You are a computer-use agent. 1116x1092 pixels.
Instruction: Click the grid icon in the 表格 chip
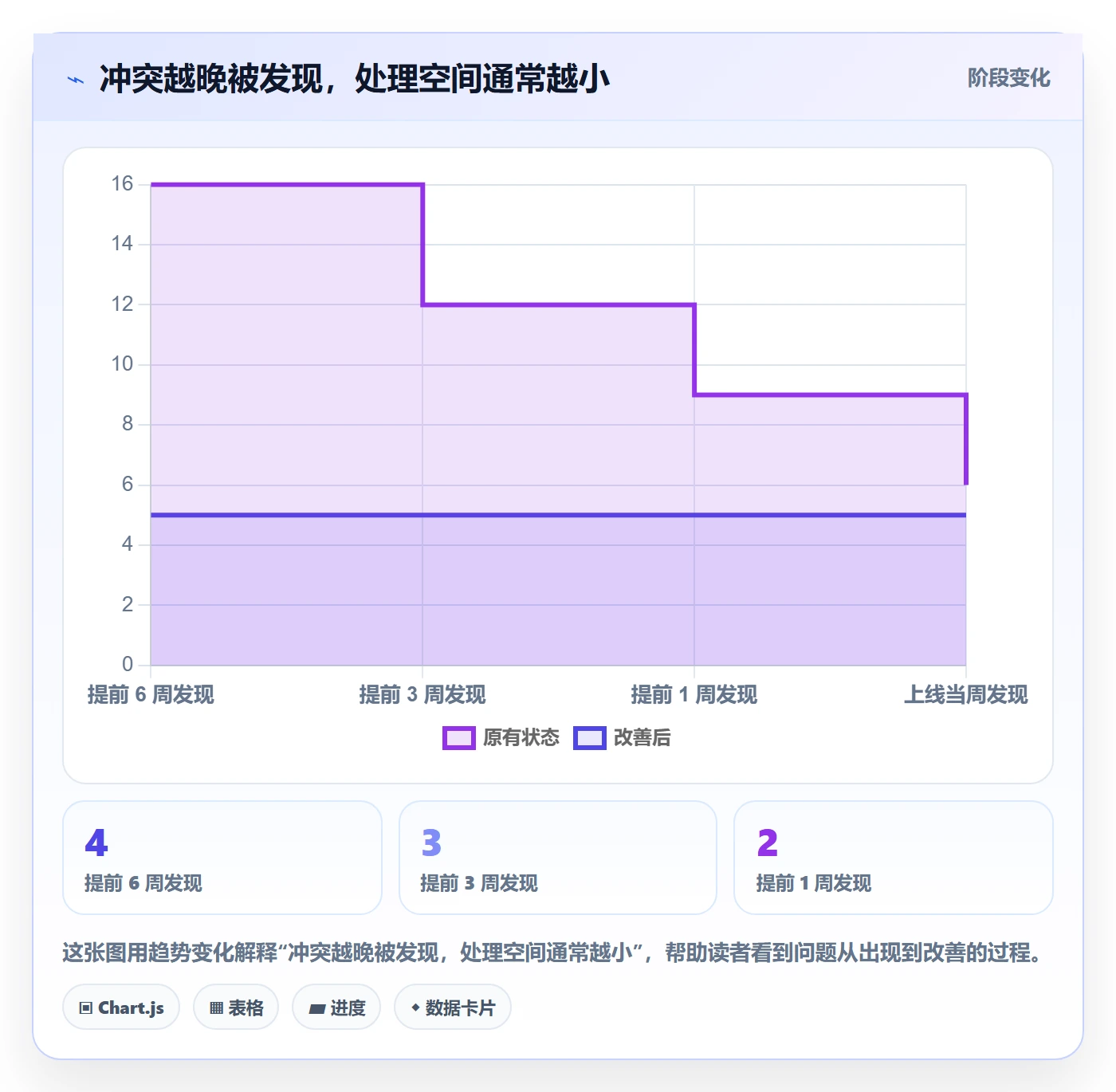pyautogui.click(x=216, y=1008)
